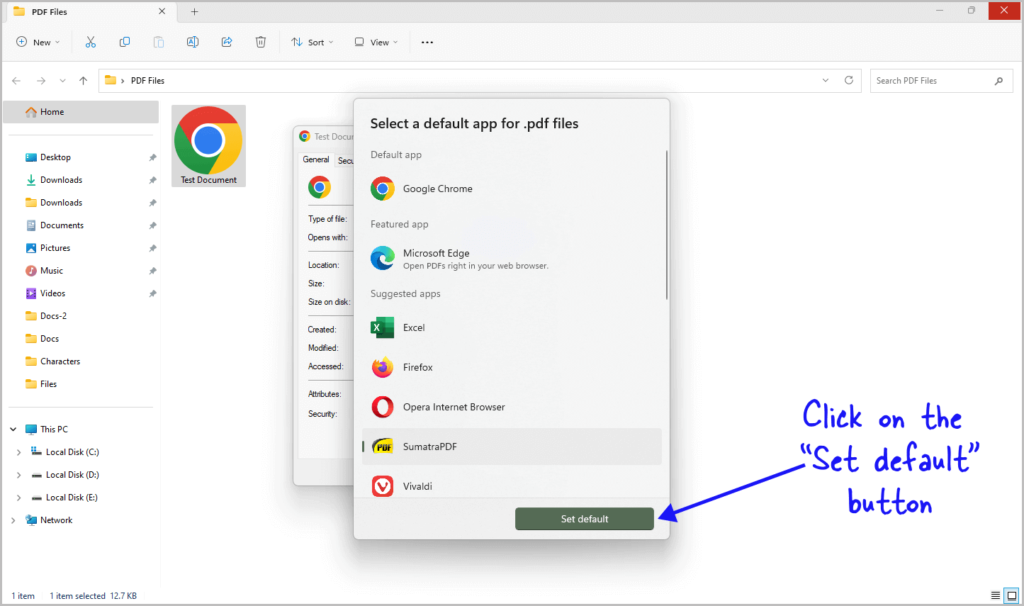The width and height of the screenshot is (1024, 606).
Task: Click the Cut scissors icon in toolbar
Action: point(90,42)
